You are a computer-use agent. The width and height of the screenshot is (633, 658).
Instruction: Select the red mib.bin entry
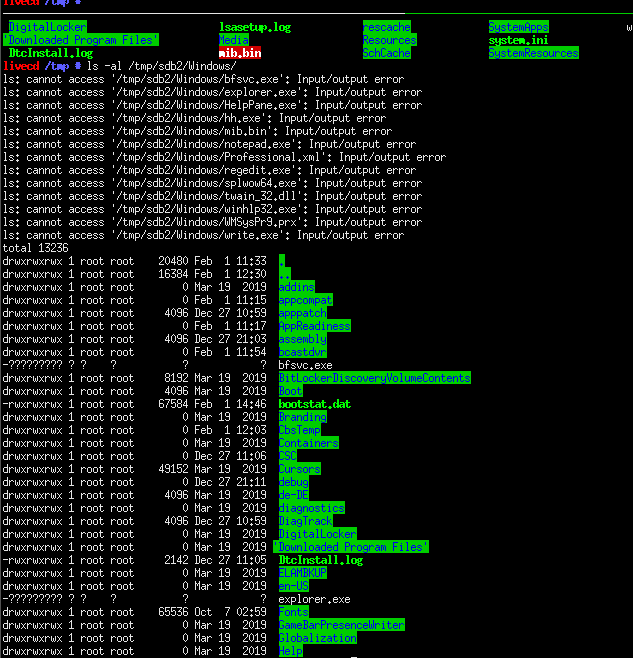click(240, 53)
